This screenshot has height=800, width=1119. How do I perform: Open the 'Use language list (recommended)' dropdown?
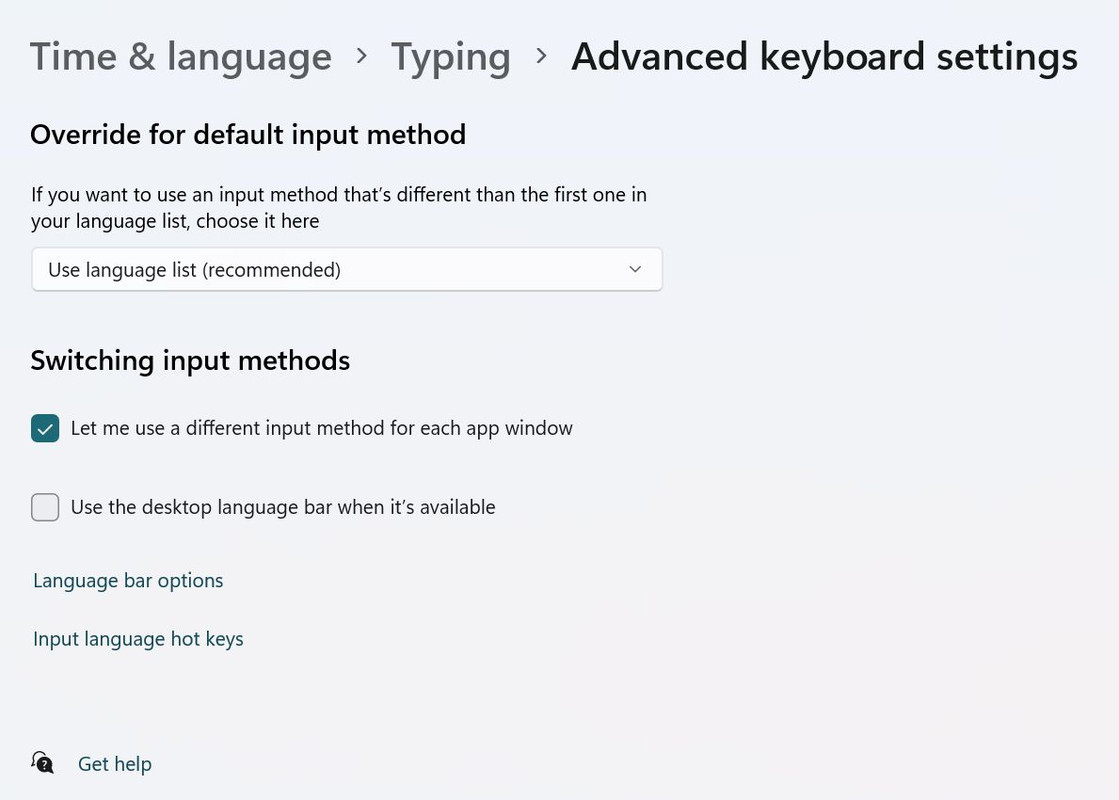coord(347,270)
